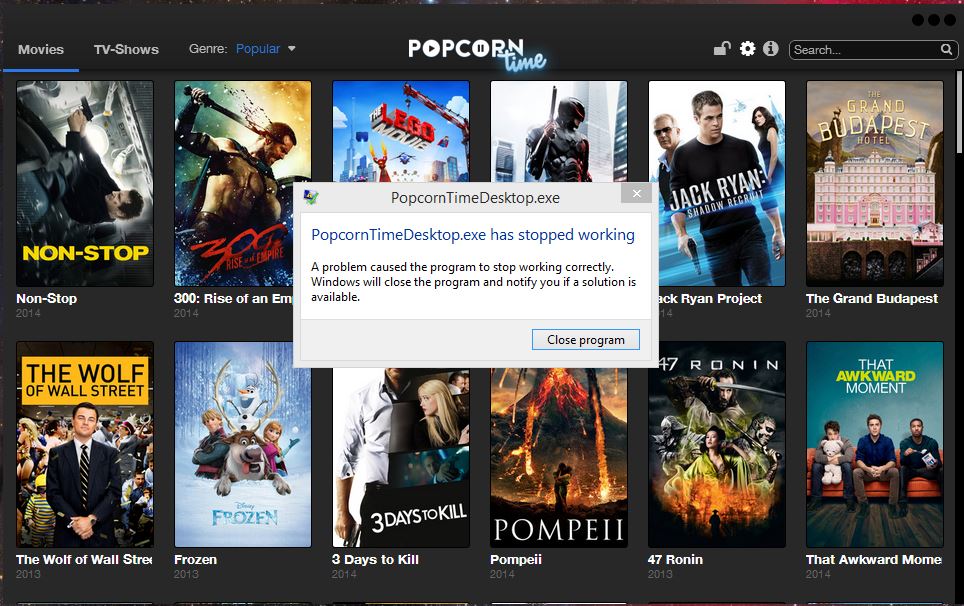Viewport: 964px width, 606px height.
Task: Click the Close program button
Action: 585,340
